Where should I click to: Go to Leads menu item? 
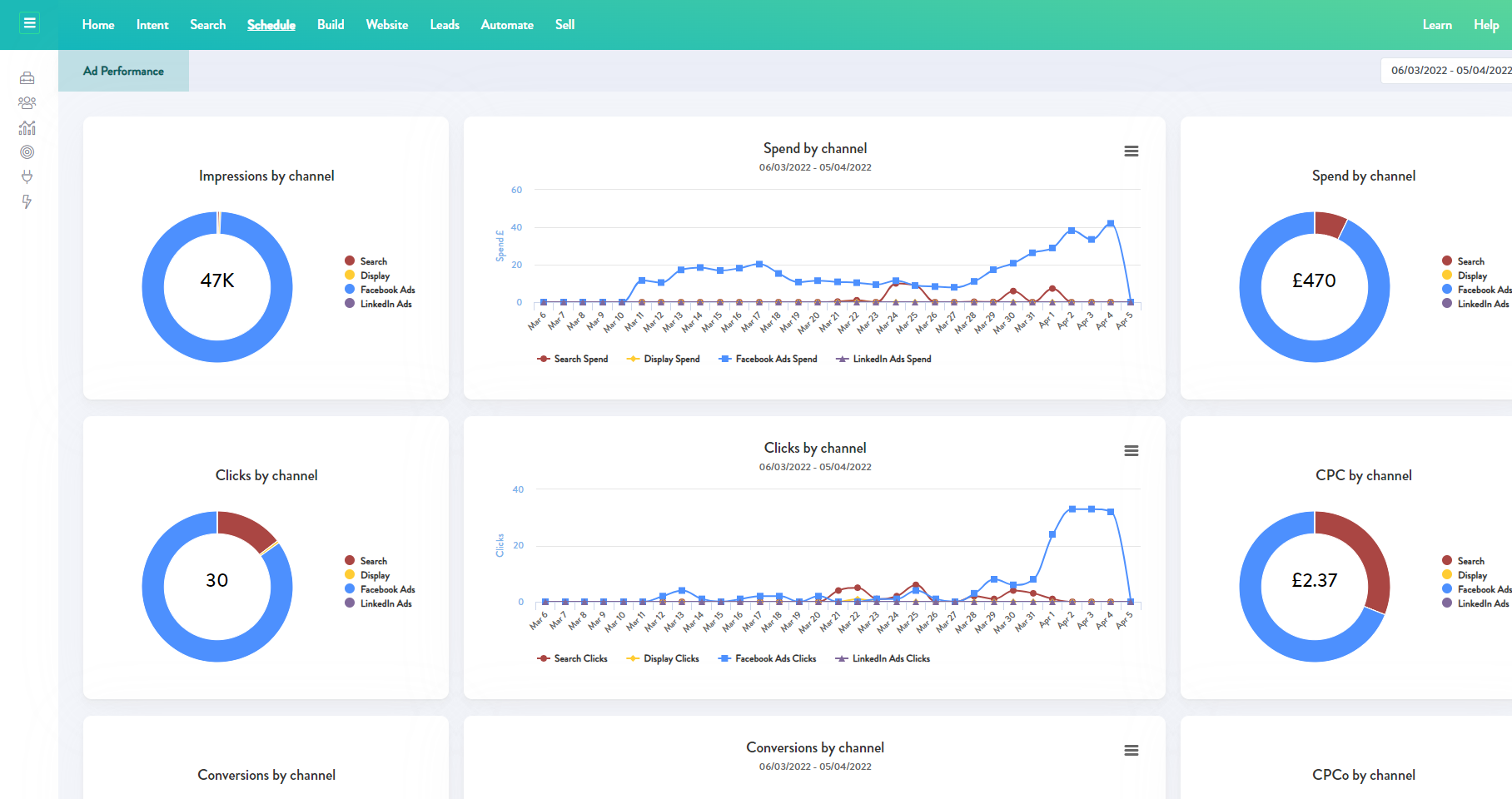(445, 25)
